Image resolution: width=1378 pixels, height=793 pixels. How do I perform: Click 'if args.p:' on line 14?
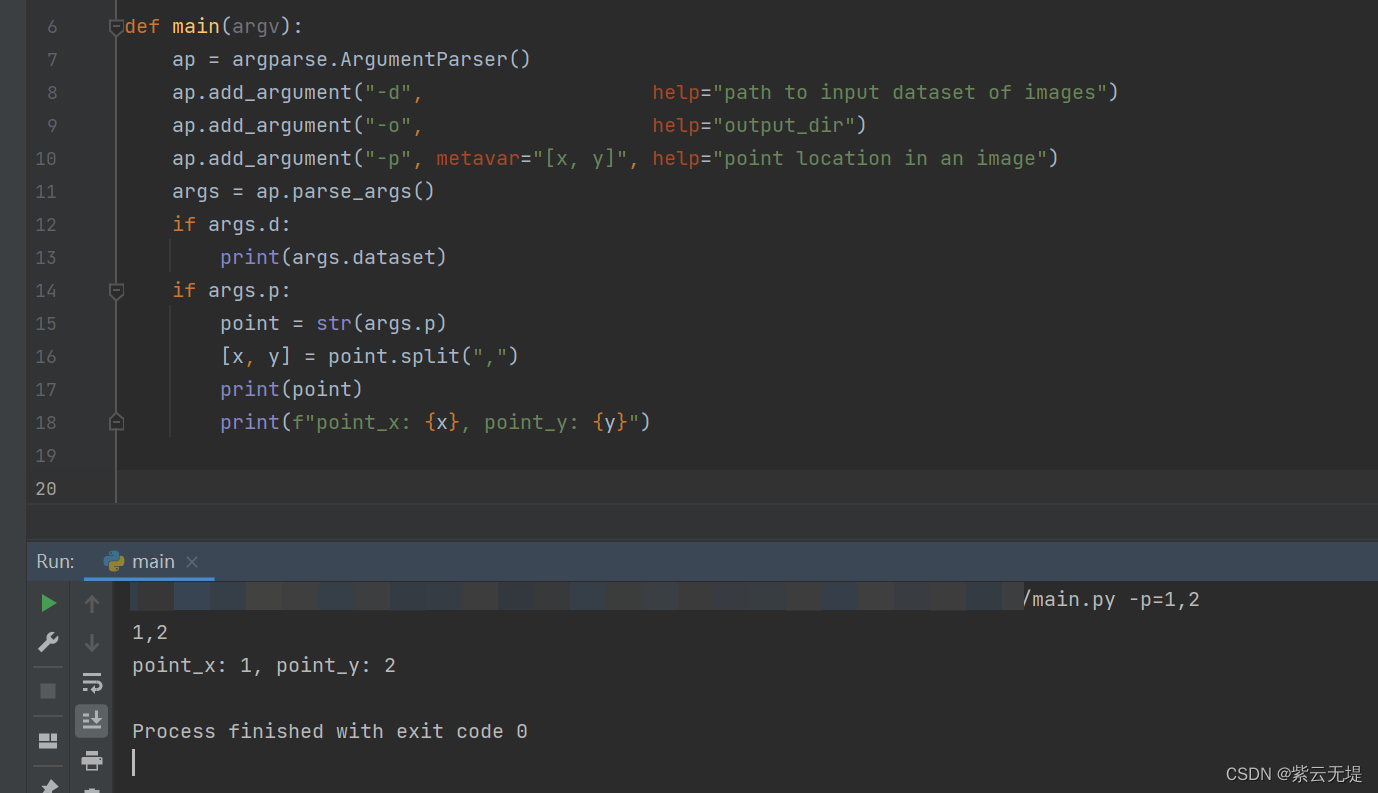click(231, 291)
